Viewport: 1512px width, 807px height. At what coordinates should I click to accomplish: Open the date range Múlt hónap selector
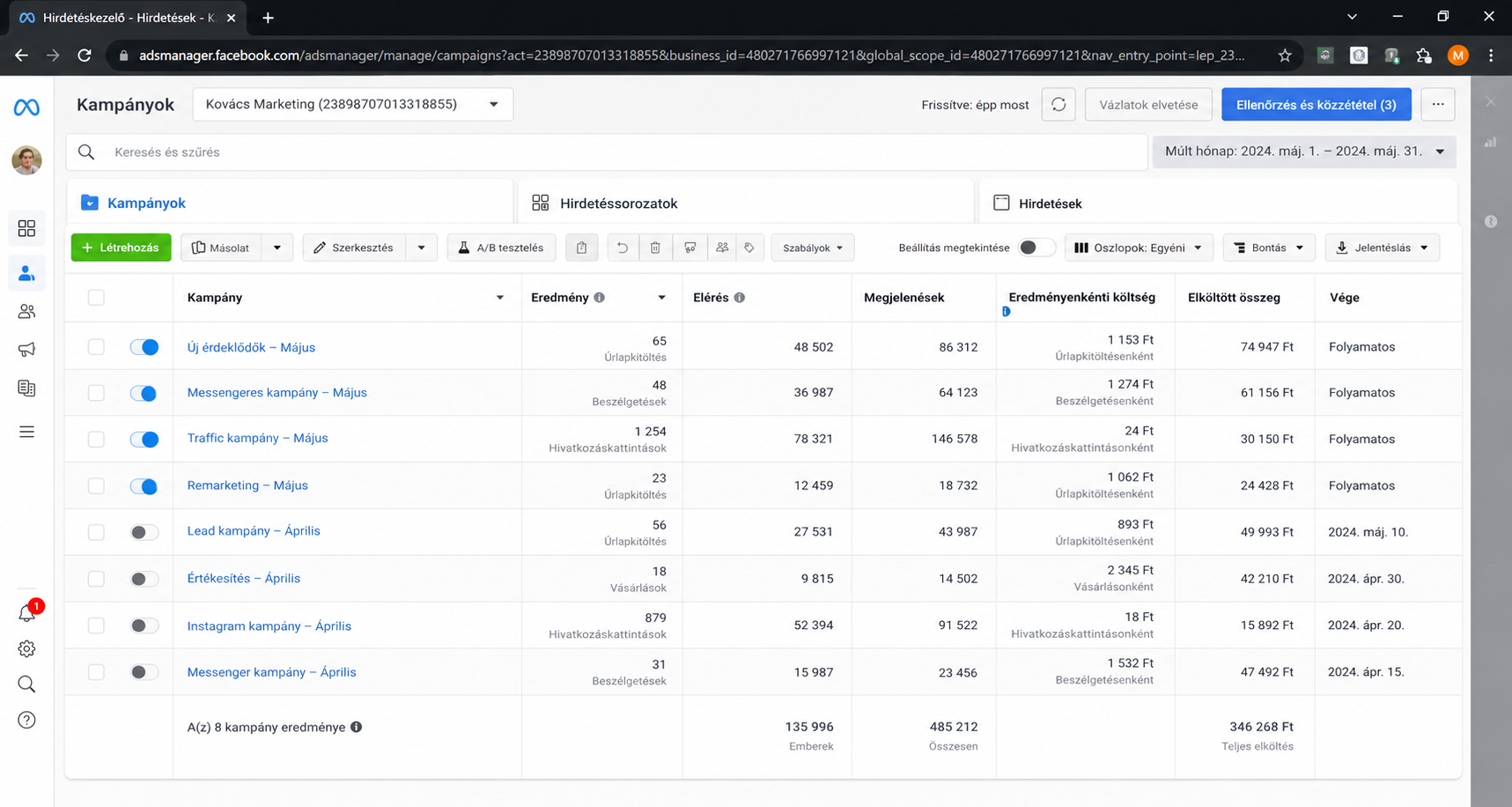(x=1304, y=152)
